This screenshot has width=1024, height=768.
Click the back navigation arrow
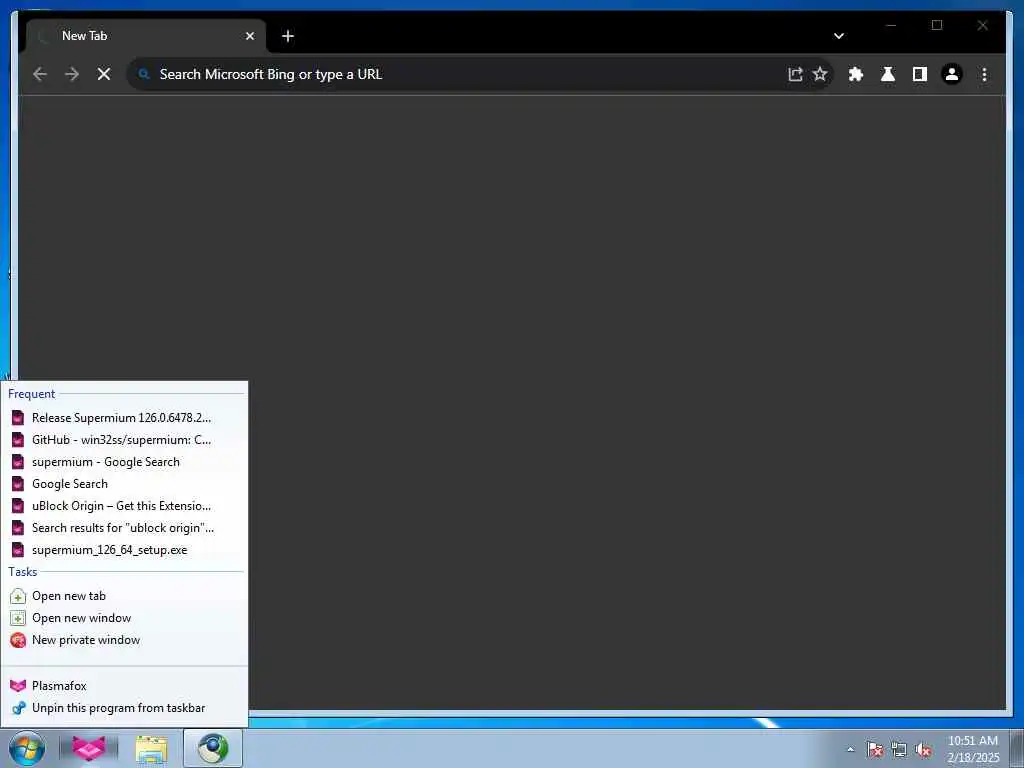(x=40, y=74)
